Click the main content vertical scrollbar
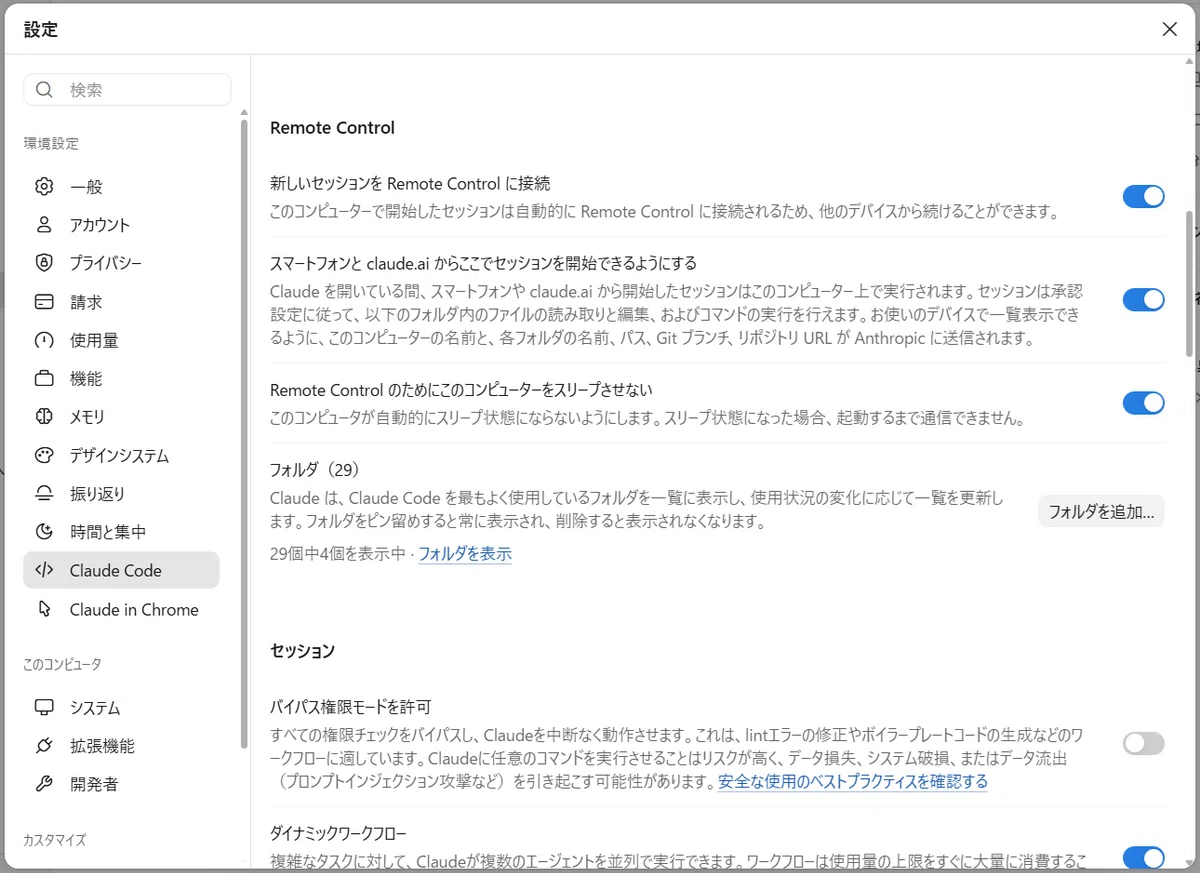 [x=1189, y=284]
